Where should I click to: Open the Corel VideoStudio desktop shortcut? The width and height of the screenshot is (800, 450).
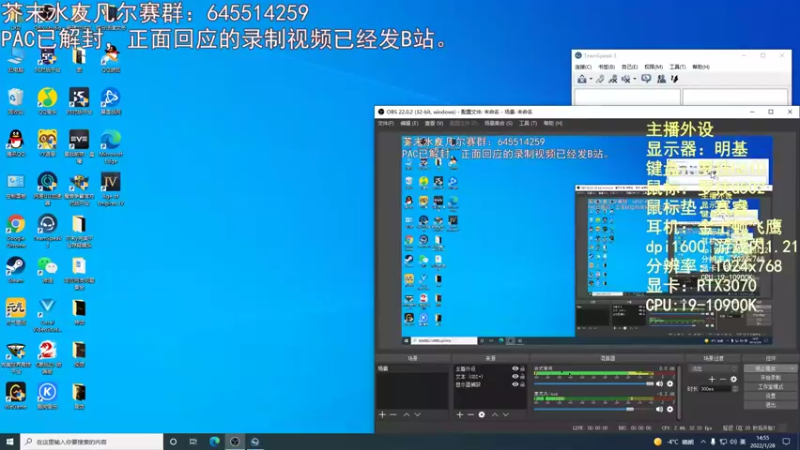coord(47,316)
